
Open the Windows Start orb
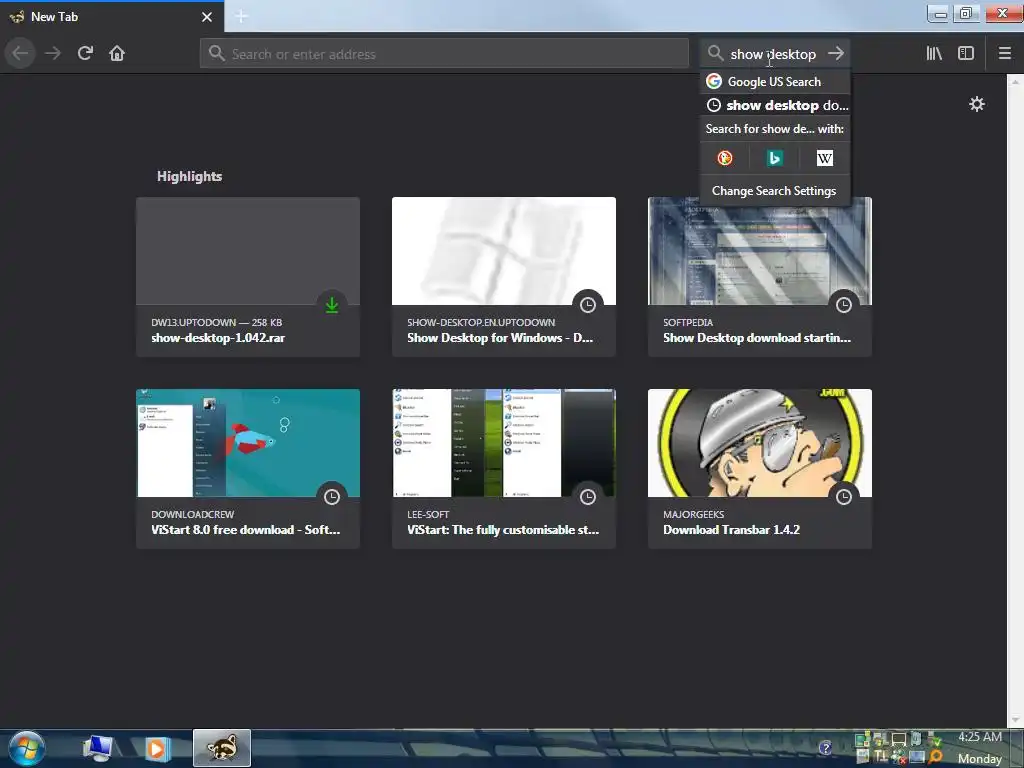[27, 748]
